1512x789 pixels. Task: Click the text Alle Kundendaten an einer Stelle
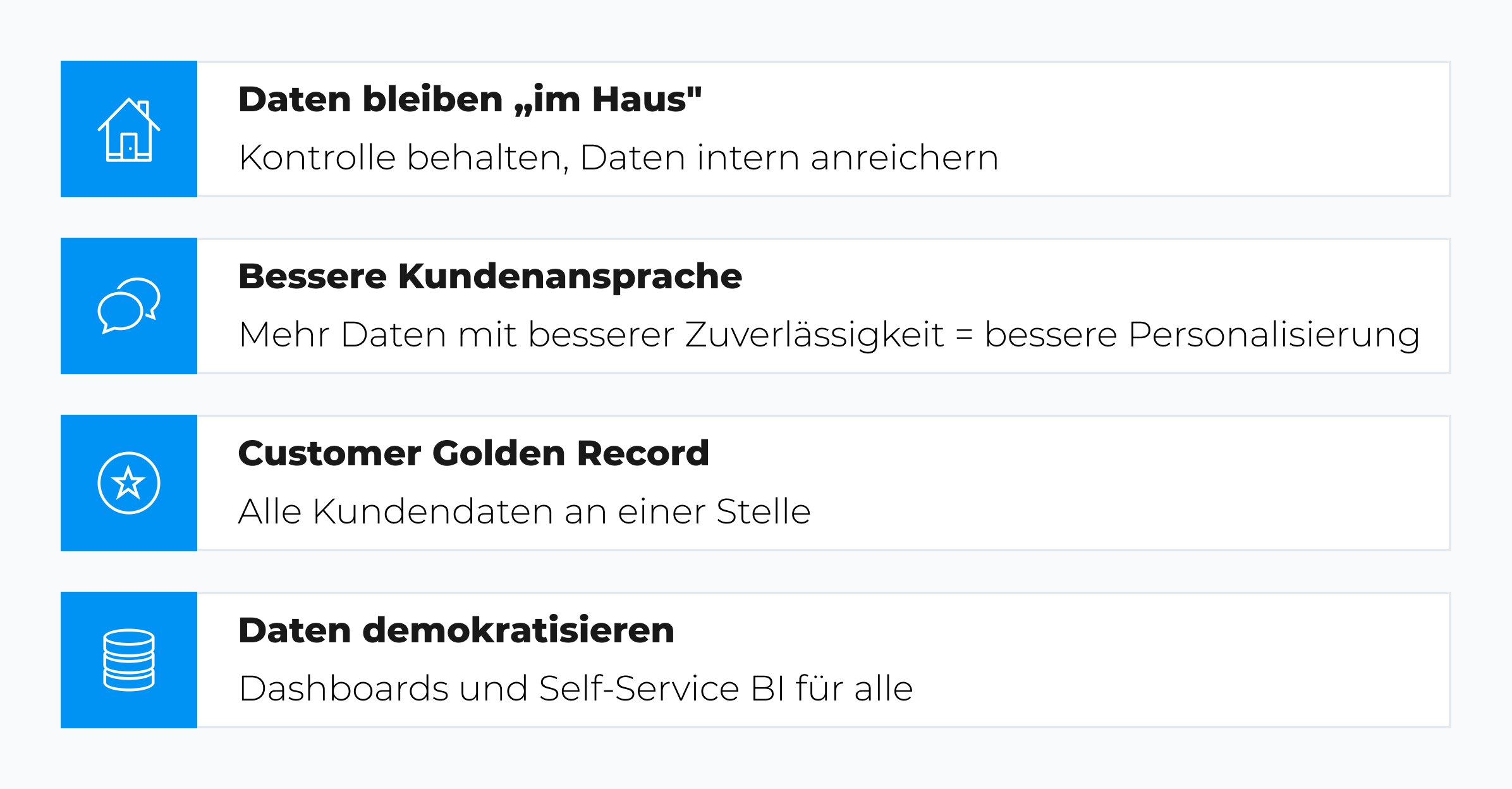coord(524,511)
